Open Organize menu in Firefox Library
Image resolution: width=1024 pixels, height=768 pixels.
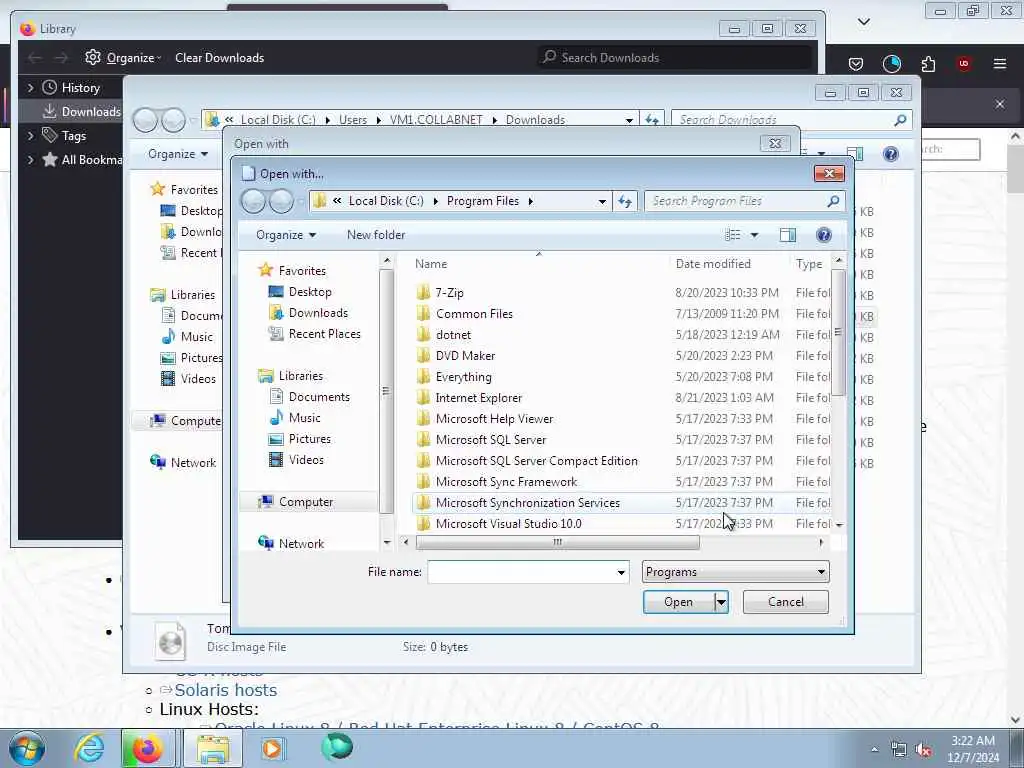pyautogui.click(x=123, y=57)
